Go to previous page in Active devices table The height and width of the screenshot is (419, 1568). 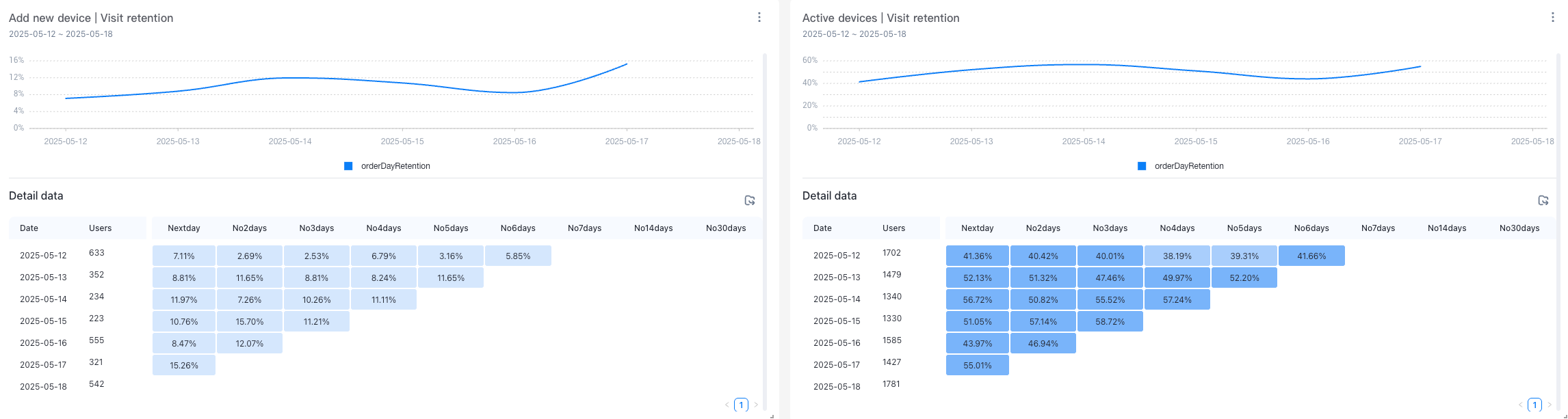coord(1520,405)
